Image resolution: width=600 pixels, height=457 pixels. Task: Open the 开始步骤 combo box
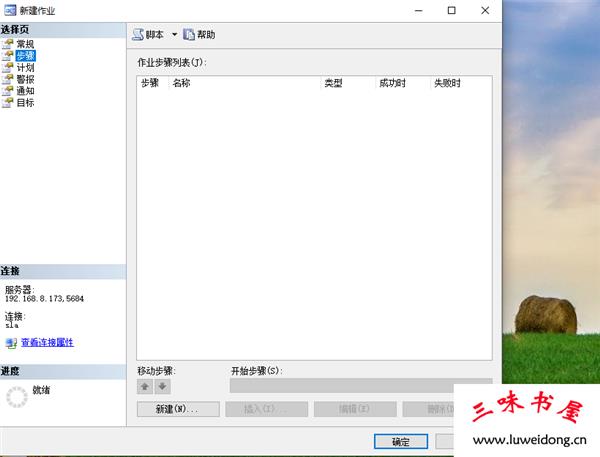tap(360, 385)
